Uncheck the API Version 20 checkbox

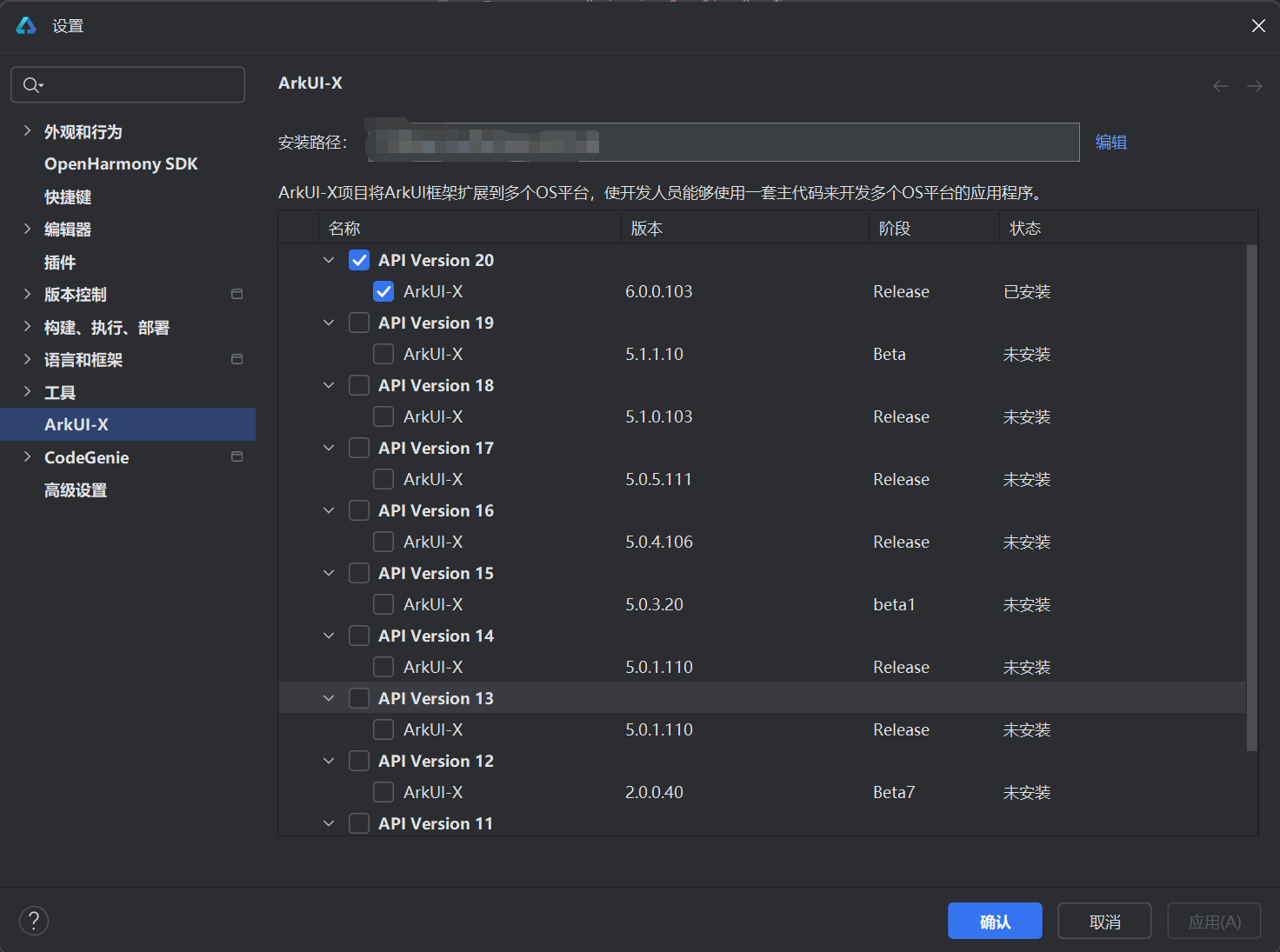tap(359, 259)
